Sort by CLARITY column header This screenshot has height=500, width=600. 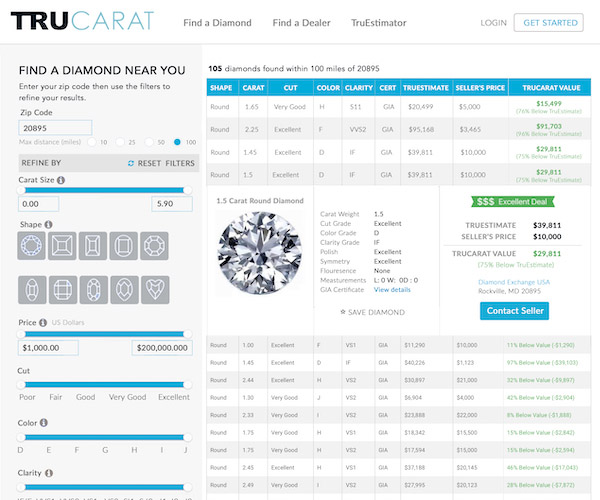click(359, 88)
